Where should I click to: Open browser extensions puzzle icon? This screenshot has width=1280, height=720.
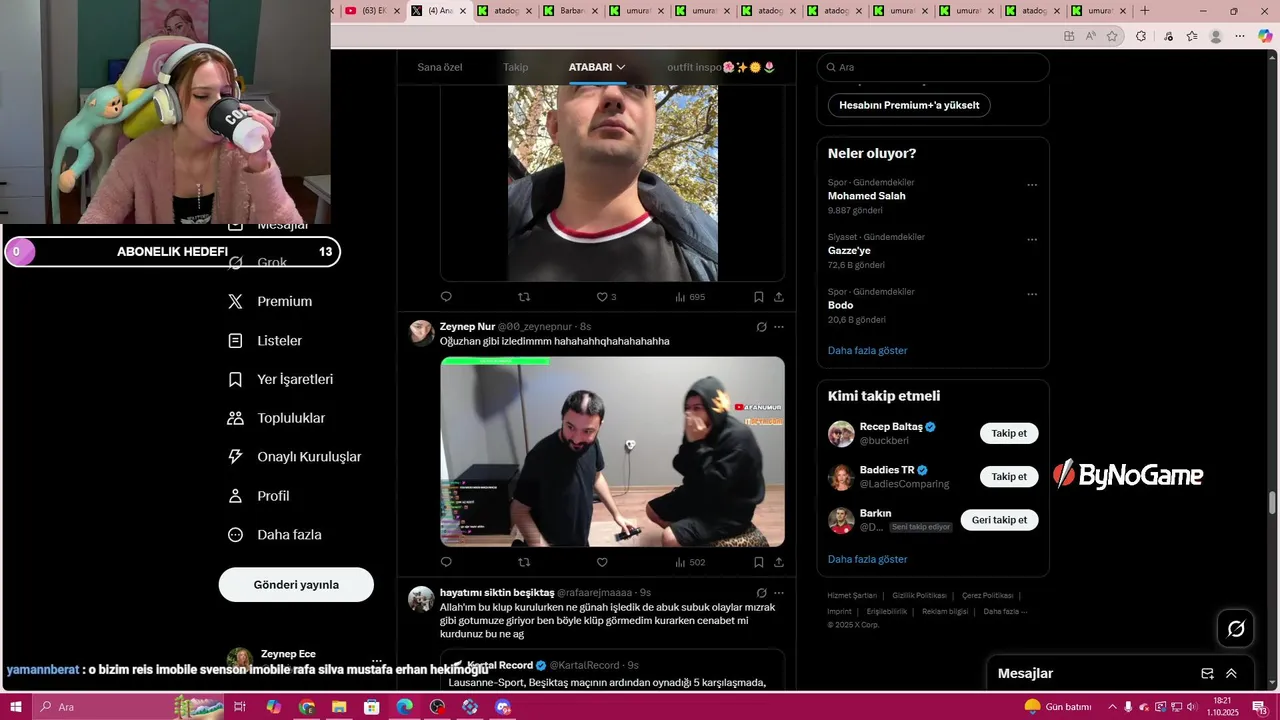click(1141, 36)
